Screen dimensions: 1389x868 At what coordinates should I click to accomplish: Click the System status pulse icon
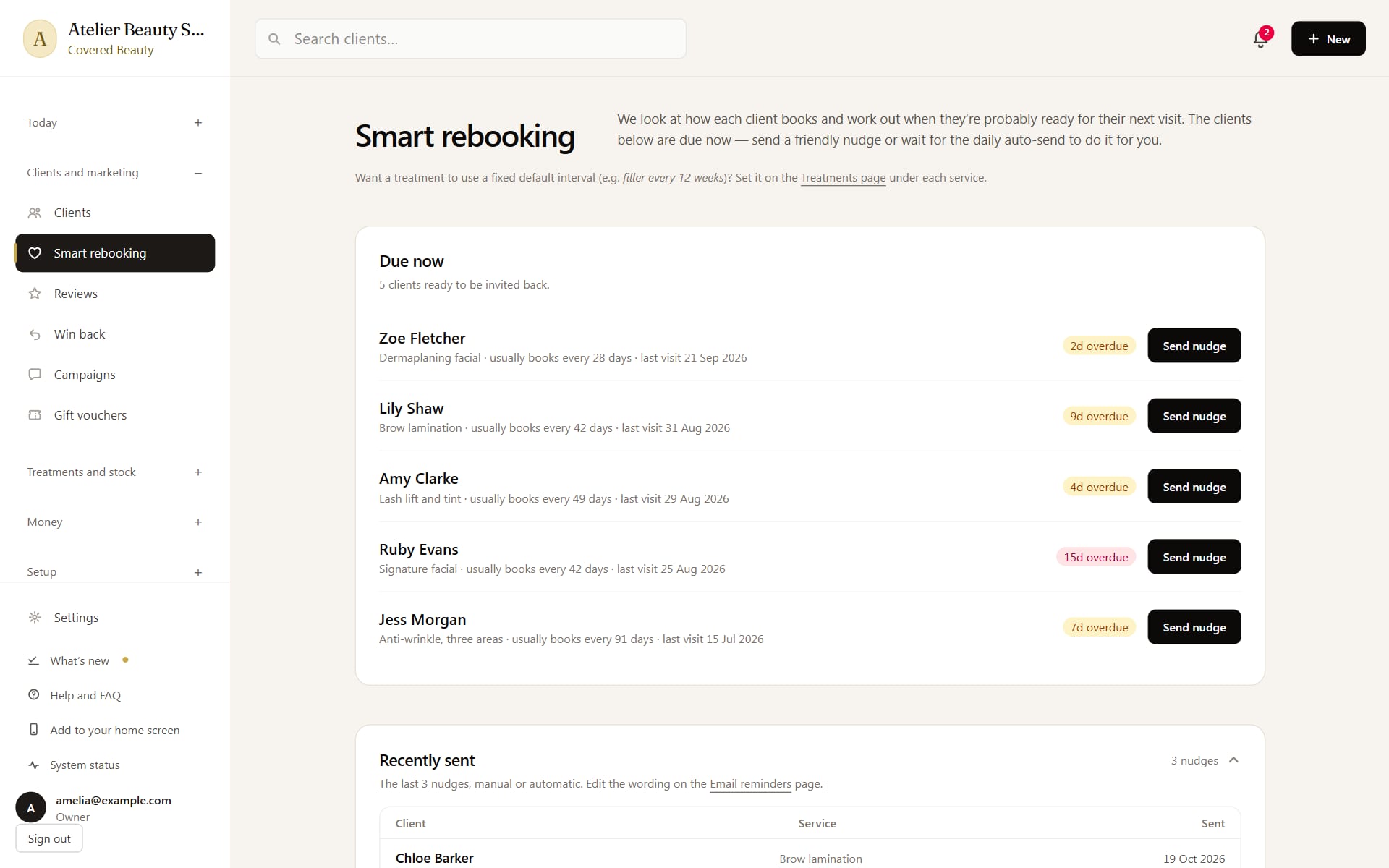pyautogui.click(x=33, y=765)
